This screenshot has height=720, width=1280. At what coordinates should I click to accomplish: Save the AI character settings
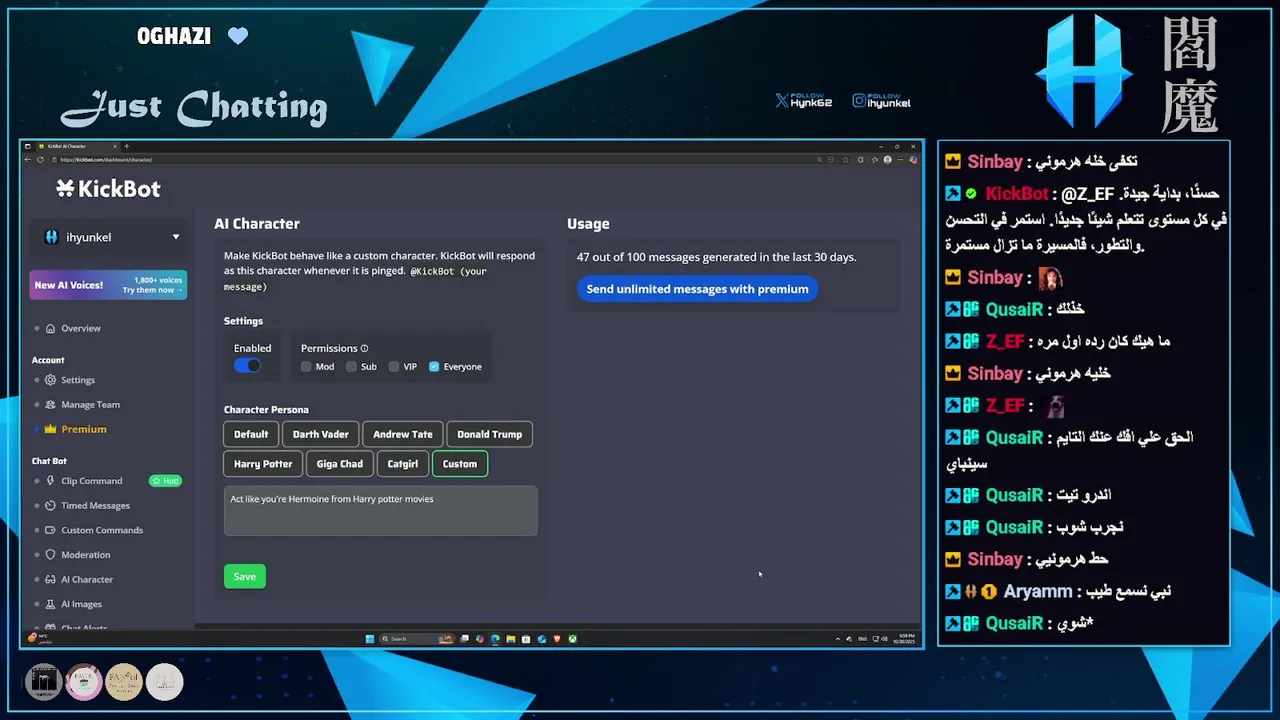[x=245, y=576]
